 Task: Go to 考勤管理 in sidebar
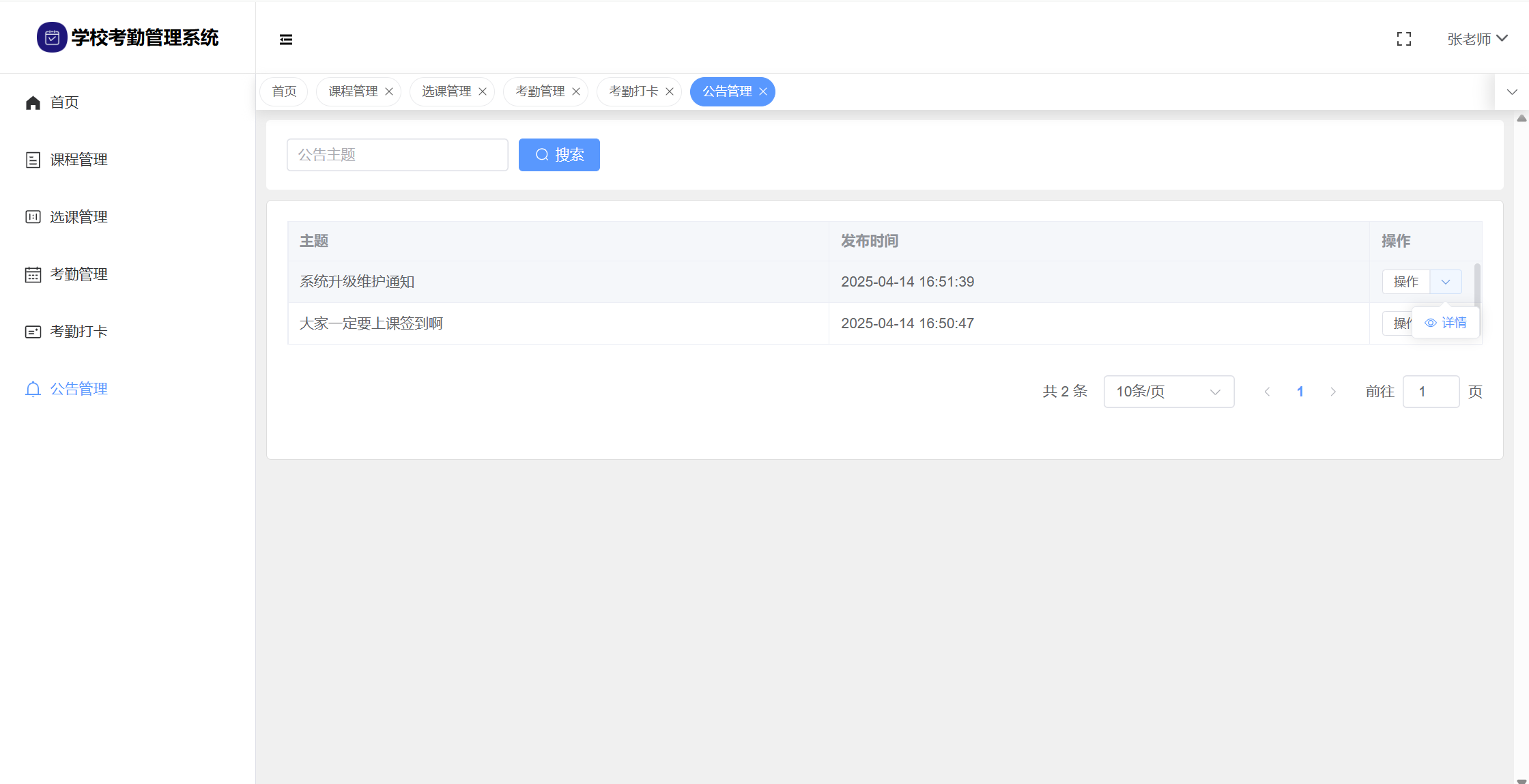[x=78, y=274]
